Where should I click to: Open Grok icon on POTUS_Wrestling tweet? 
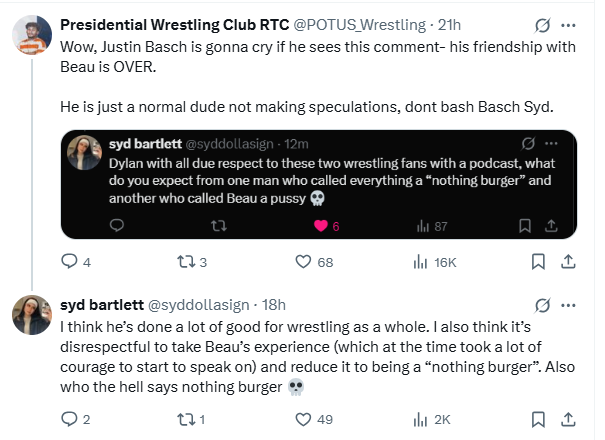[x=542, y=25]
